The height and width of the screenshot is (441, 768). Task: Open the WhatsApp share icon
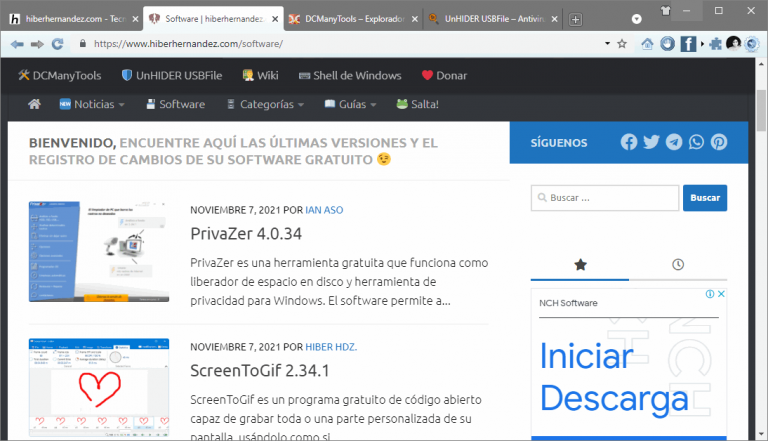[696, 142]
